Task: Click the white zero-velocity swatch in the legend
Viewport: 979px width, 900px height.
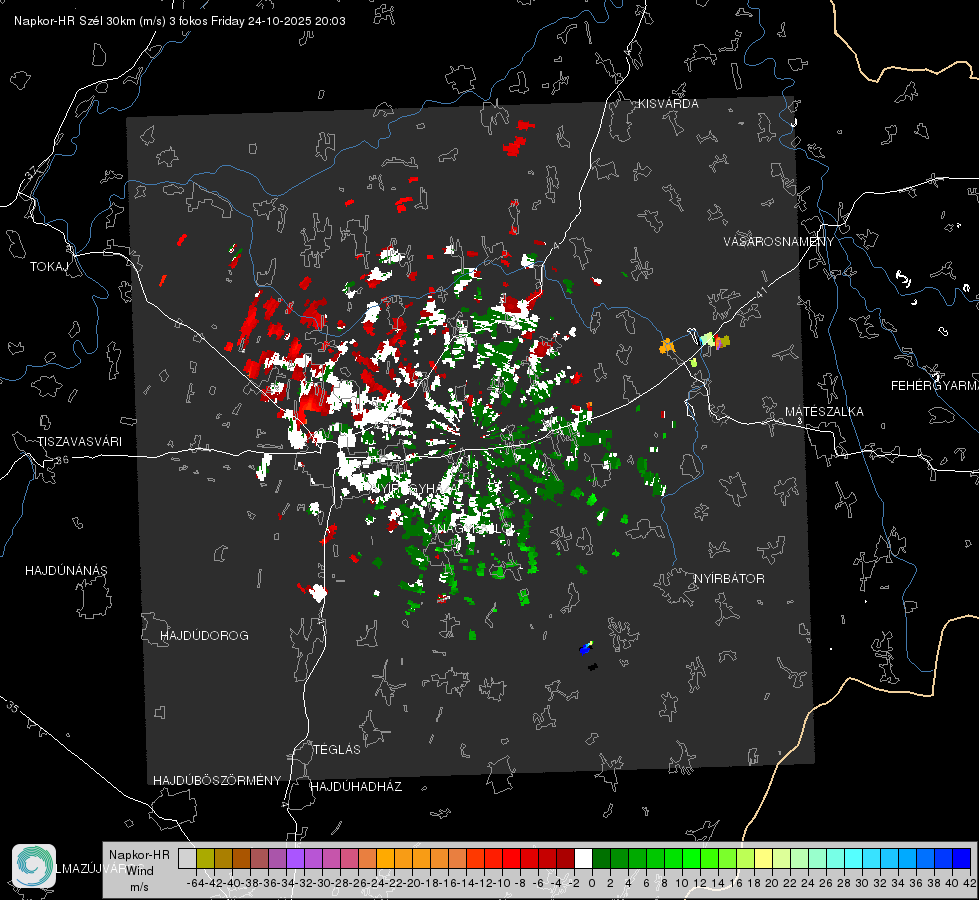Action: coord(583,858)
